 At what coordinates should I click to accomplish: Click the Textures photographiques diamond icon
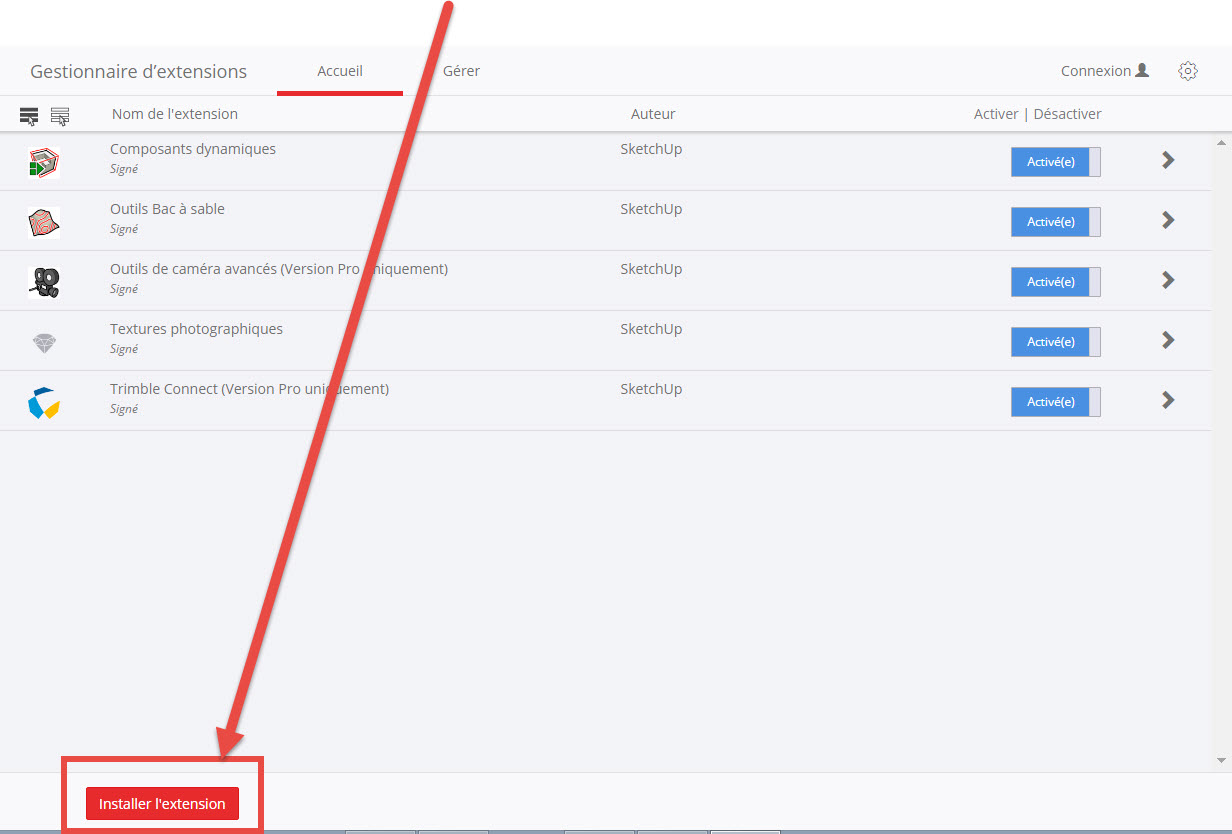point(44,342)
